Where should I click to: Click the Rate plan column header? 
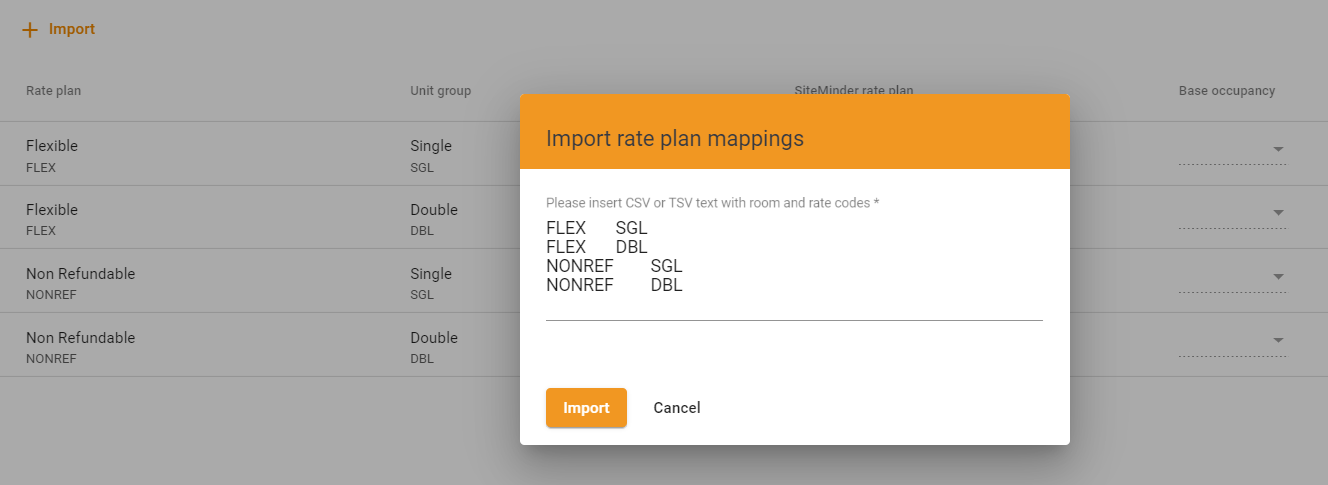click(54, 91)
